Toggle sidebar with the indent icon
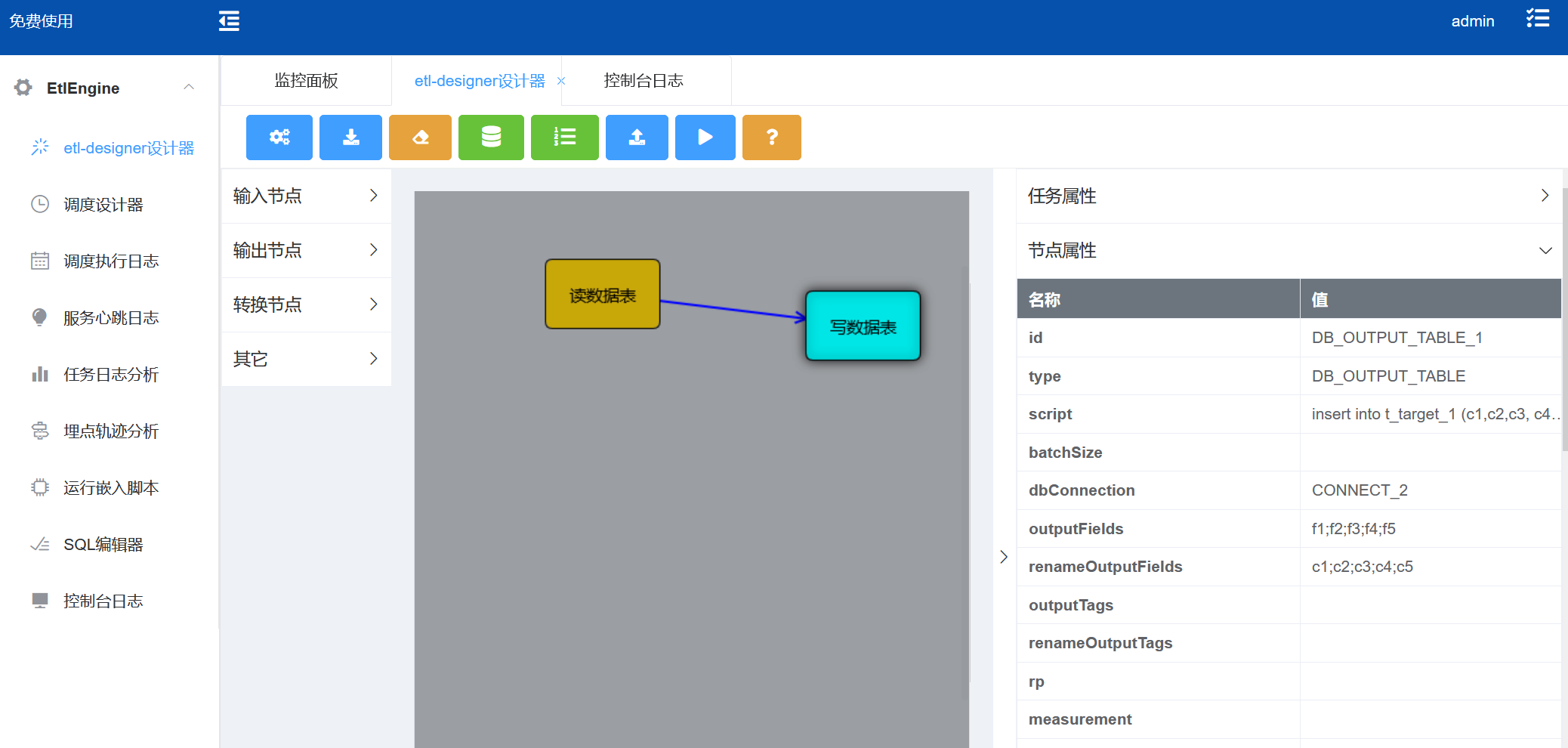The width and height of the screenshot is (1568, 748). (229, 21)
